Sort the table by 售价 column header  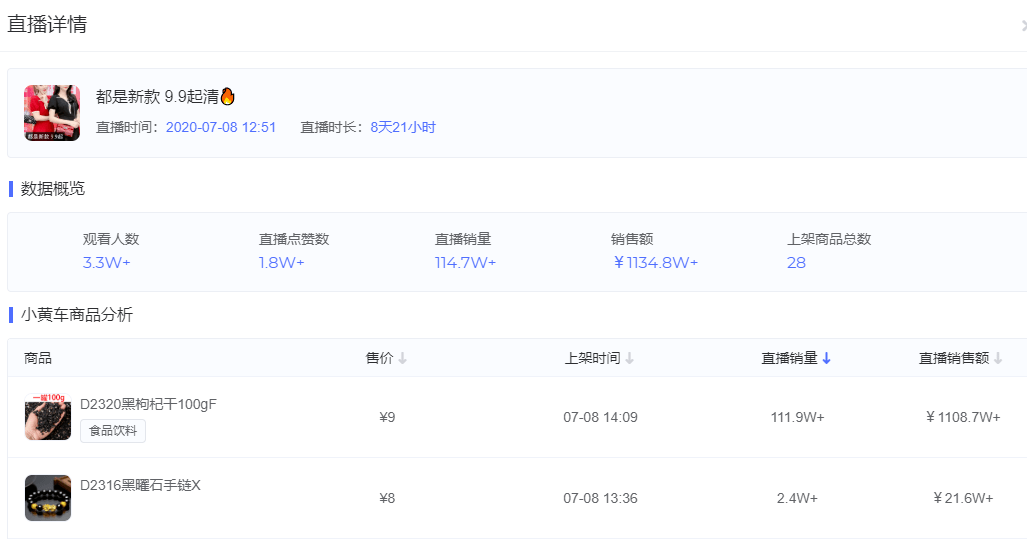pos(379,359)
